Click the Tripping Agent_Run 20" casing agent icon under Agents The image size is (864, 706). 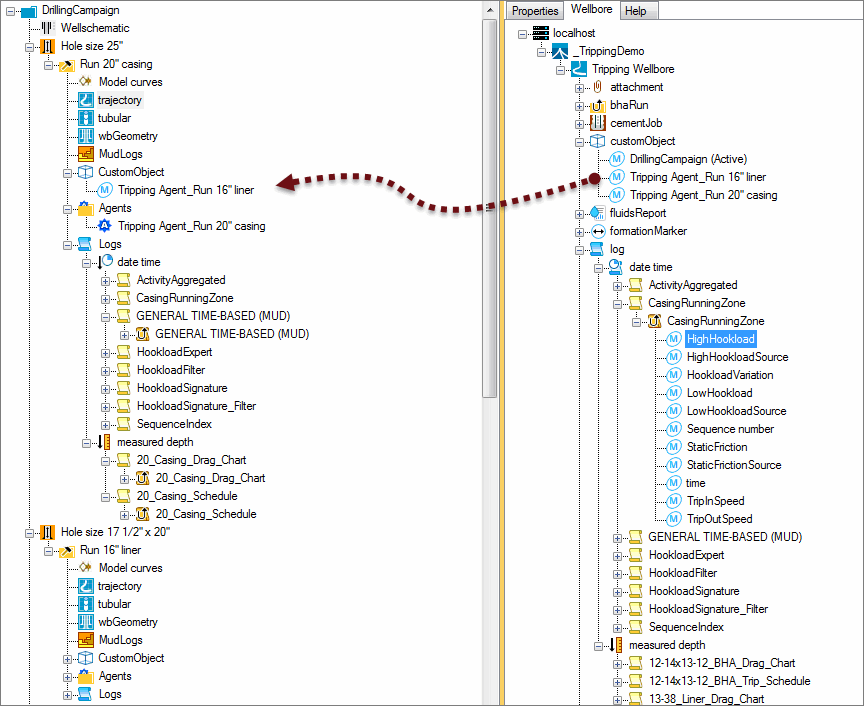[x=104, y=225]
